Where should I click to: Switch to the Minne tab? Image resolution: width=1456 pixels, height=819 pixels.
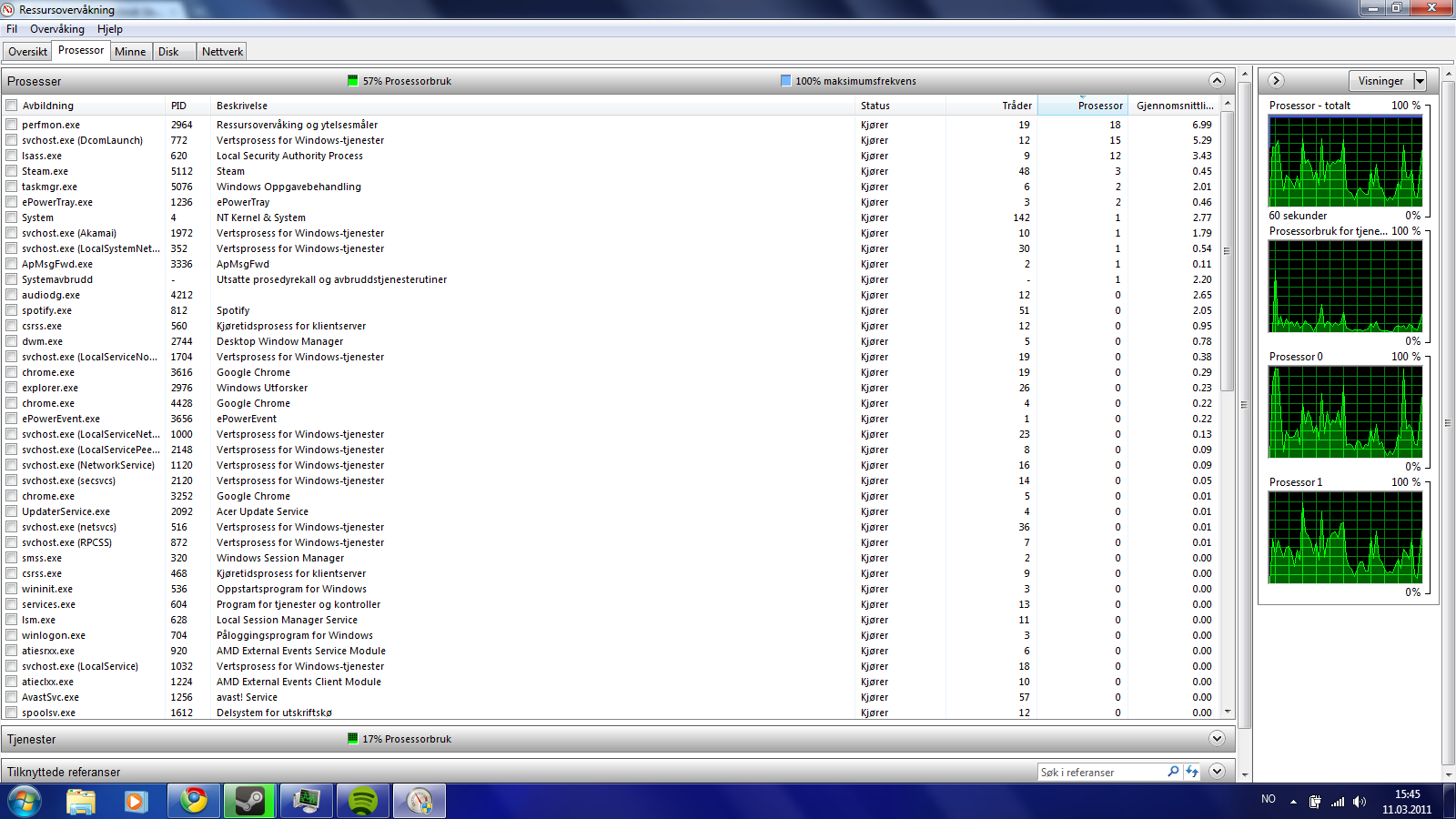130,52
